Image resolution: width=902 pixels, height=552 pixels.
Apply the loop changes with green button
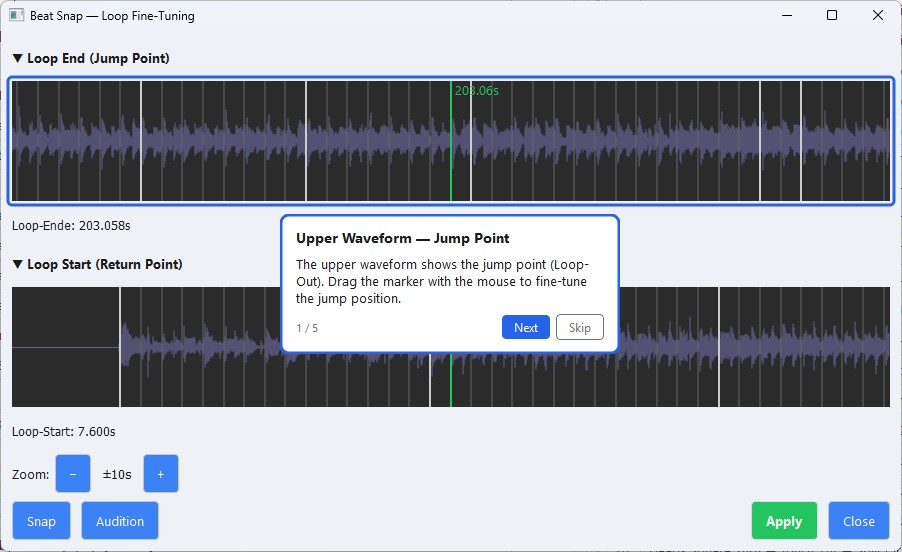tap(784, 521)
